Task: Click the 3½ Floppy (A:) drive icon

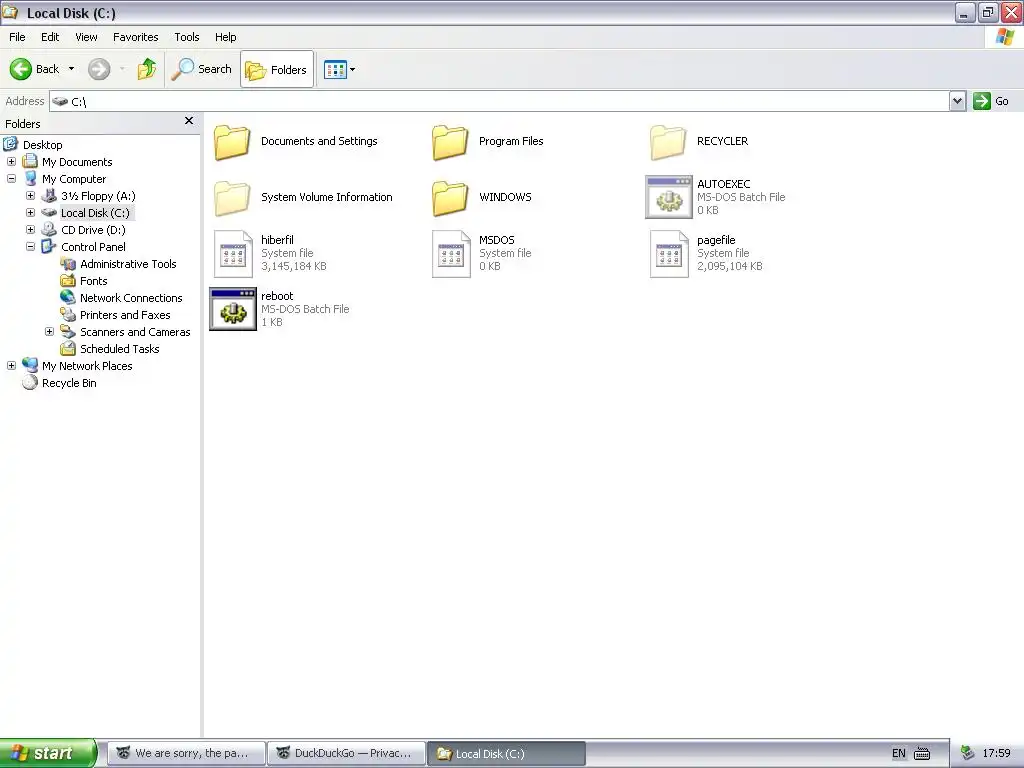Action: (49, 195)
